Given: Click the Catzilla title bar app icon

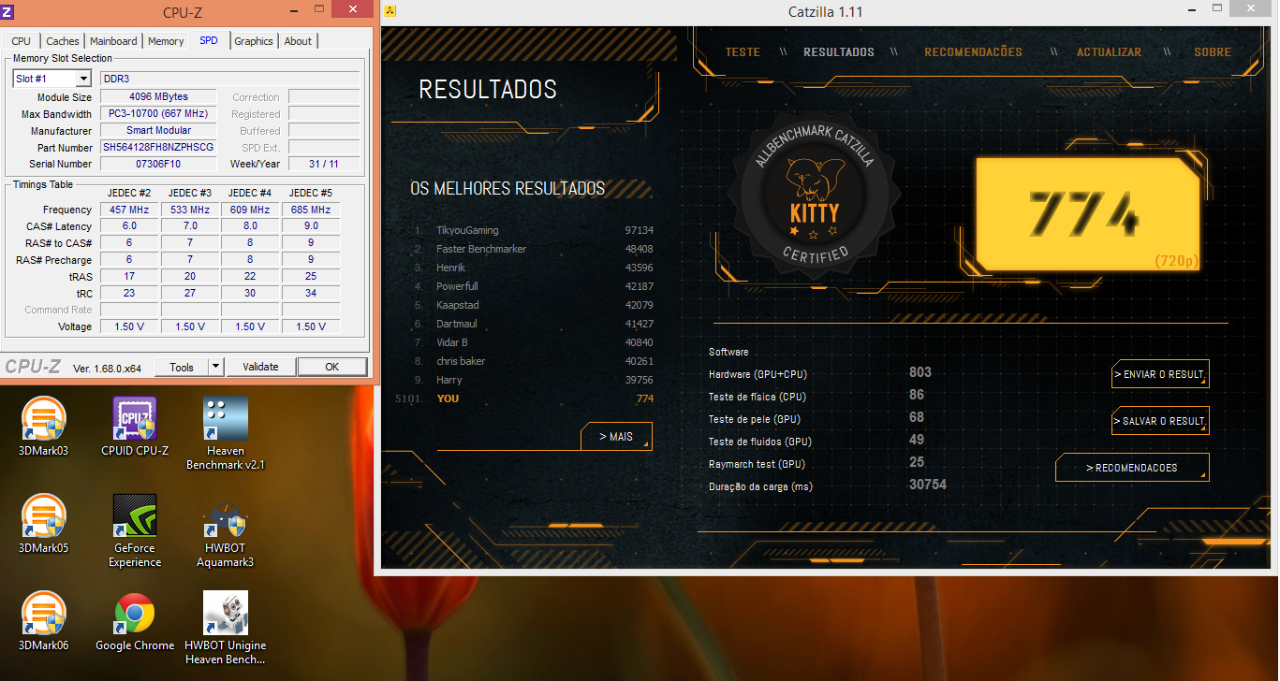Looking at the screenshot, I should 390,12.
